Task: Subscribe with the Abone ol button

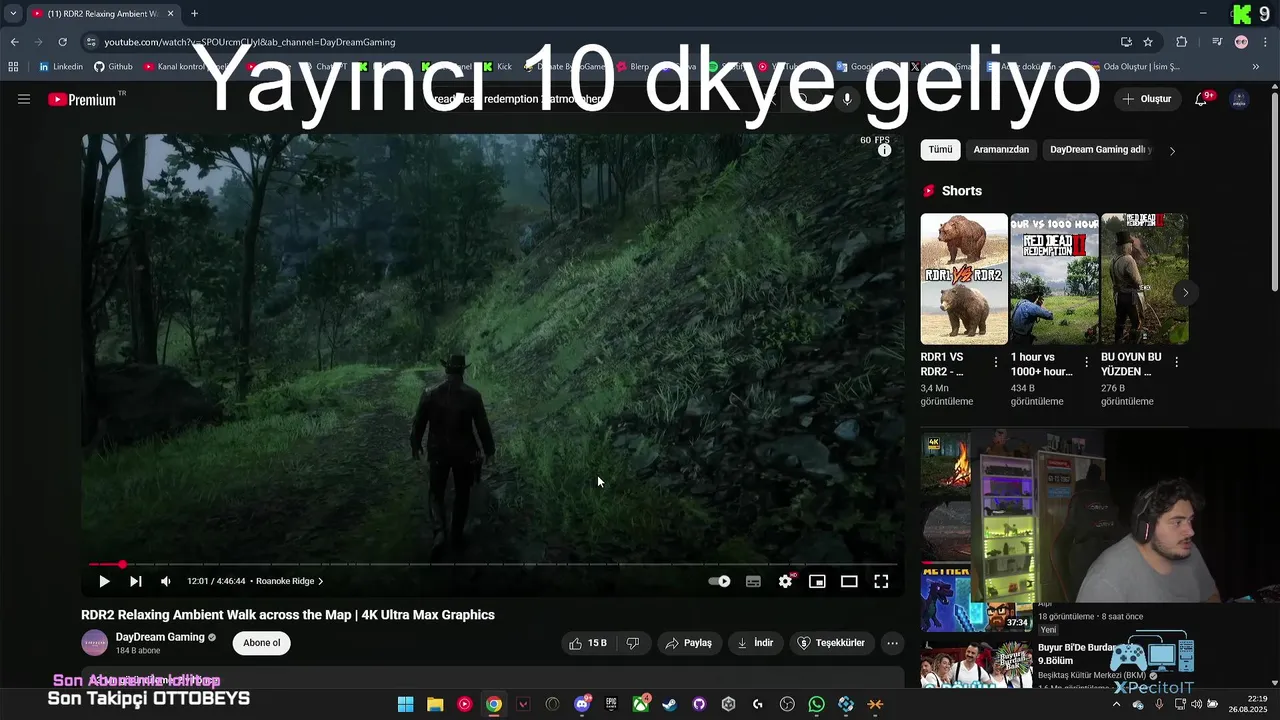Action: (262, 643)
